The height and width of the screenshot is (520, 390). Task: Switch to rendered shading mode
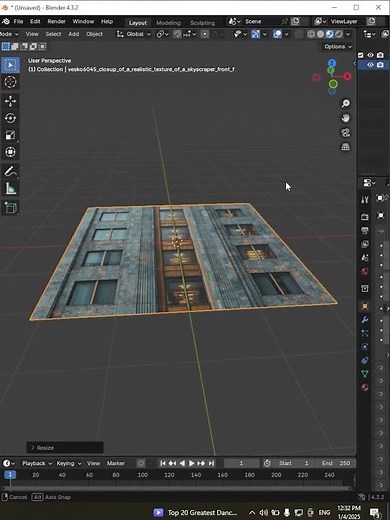[339, 34]
